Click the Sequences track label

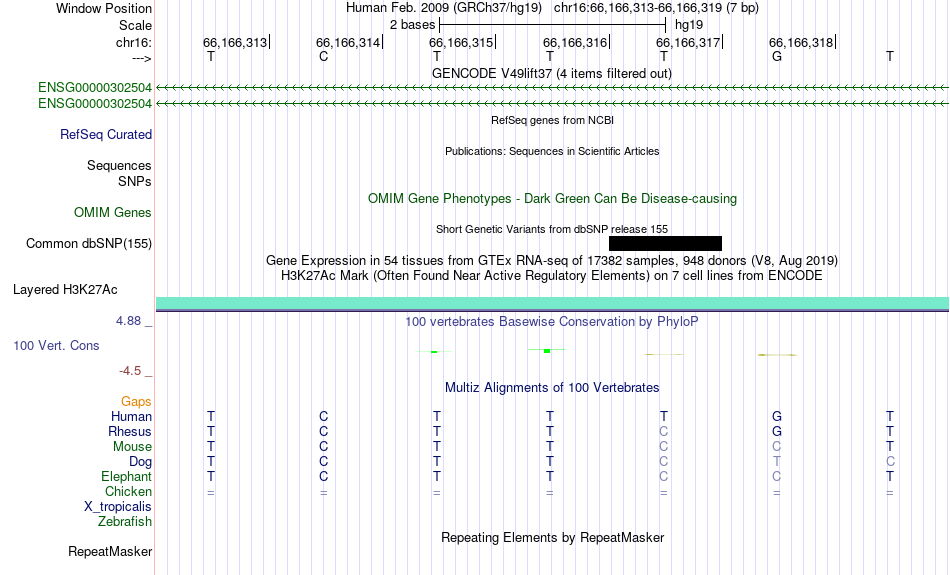119,165
